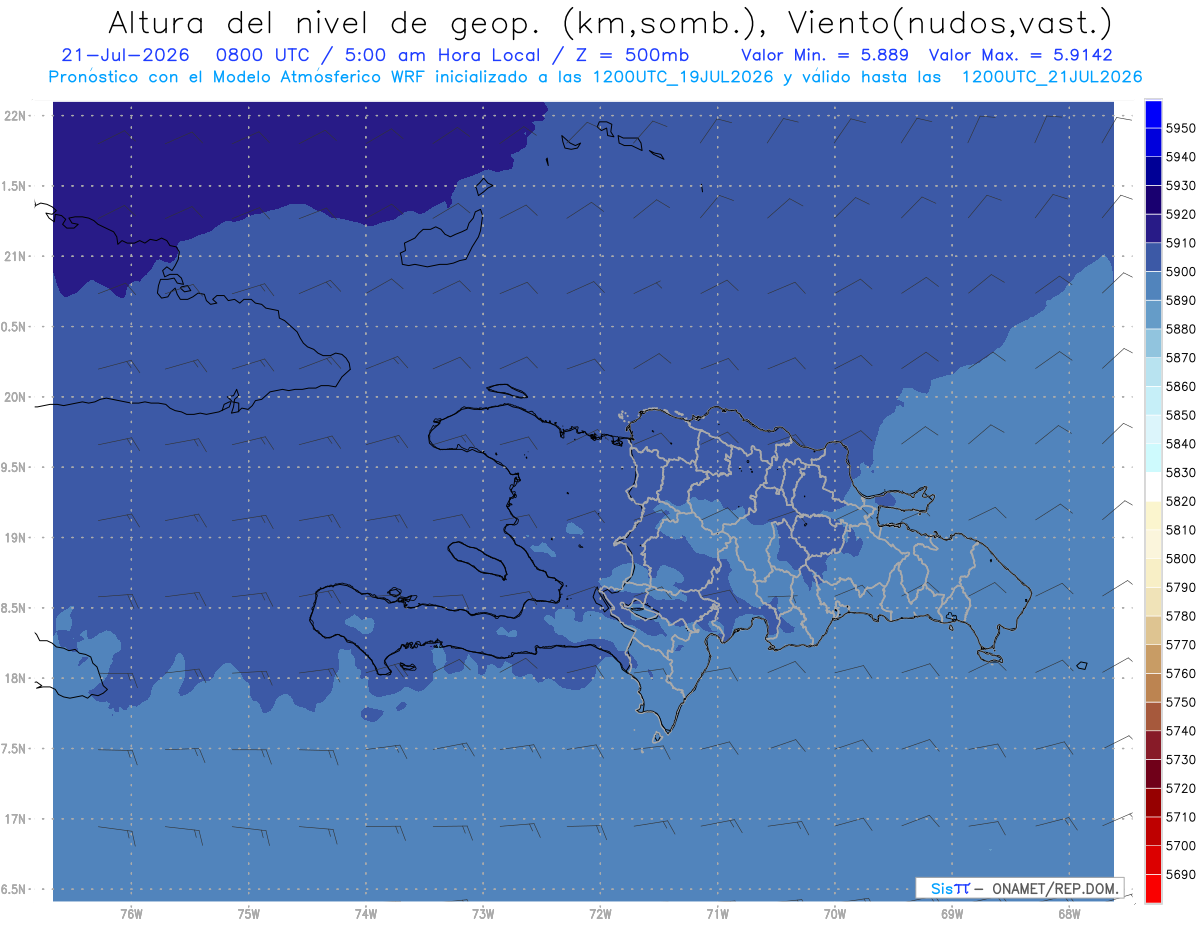The width and height of the screenshot is (1200, 927).
Task: Click the '19N' latitude label
Action: 15,537
